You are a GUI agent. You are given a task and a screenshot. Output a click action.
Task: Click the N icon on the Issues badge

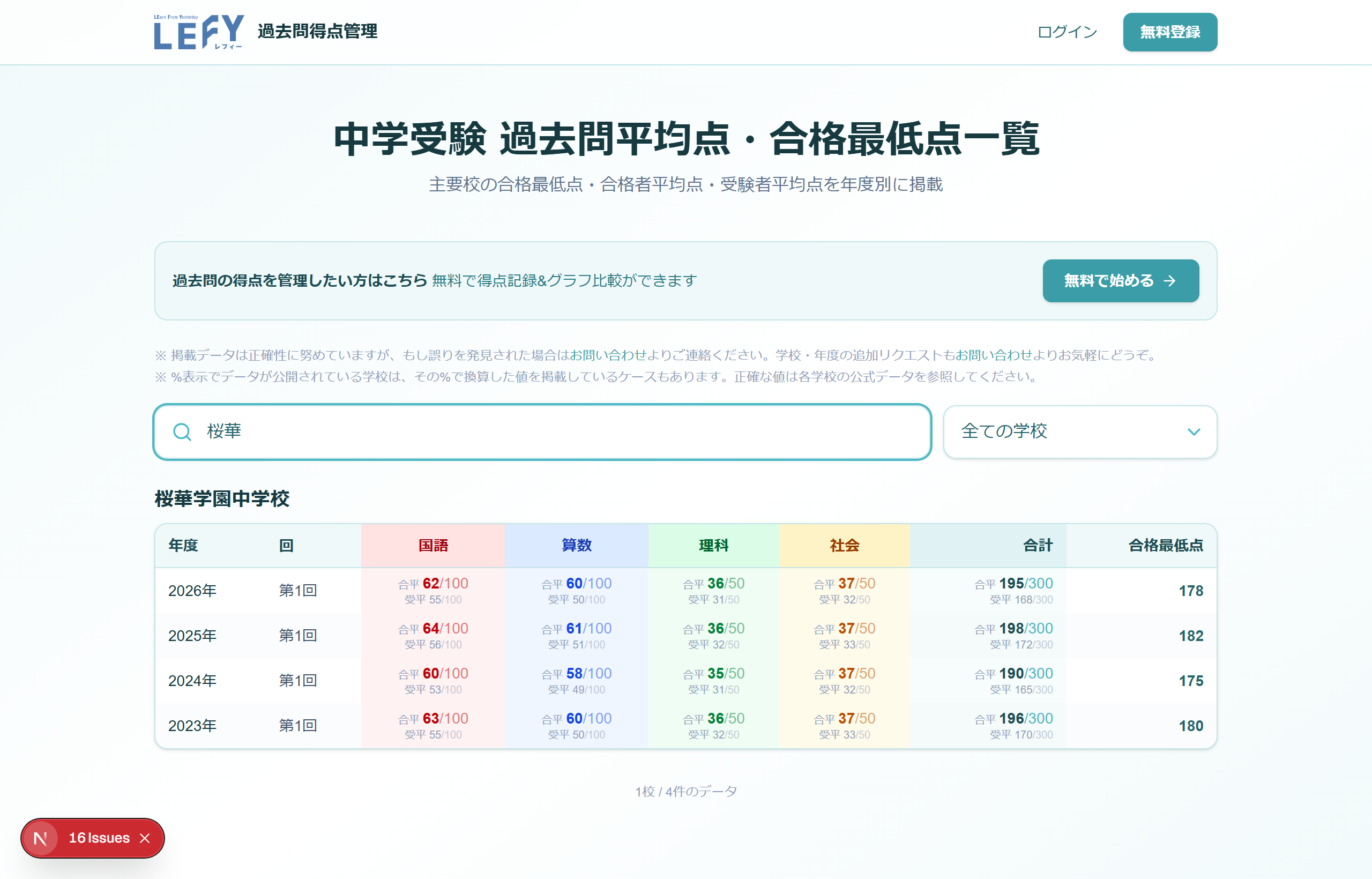(x=41, y=838)
